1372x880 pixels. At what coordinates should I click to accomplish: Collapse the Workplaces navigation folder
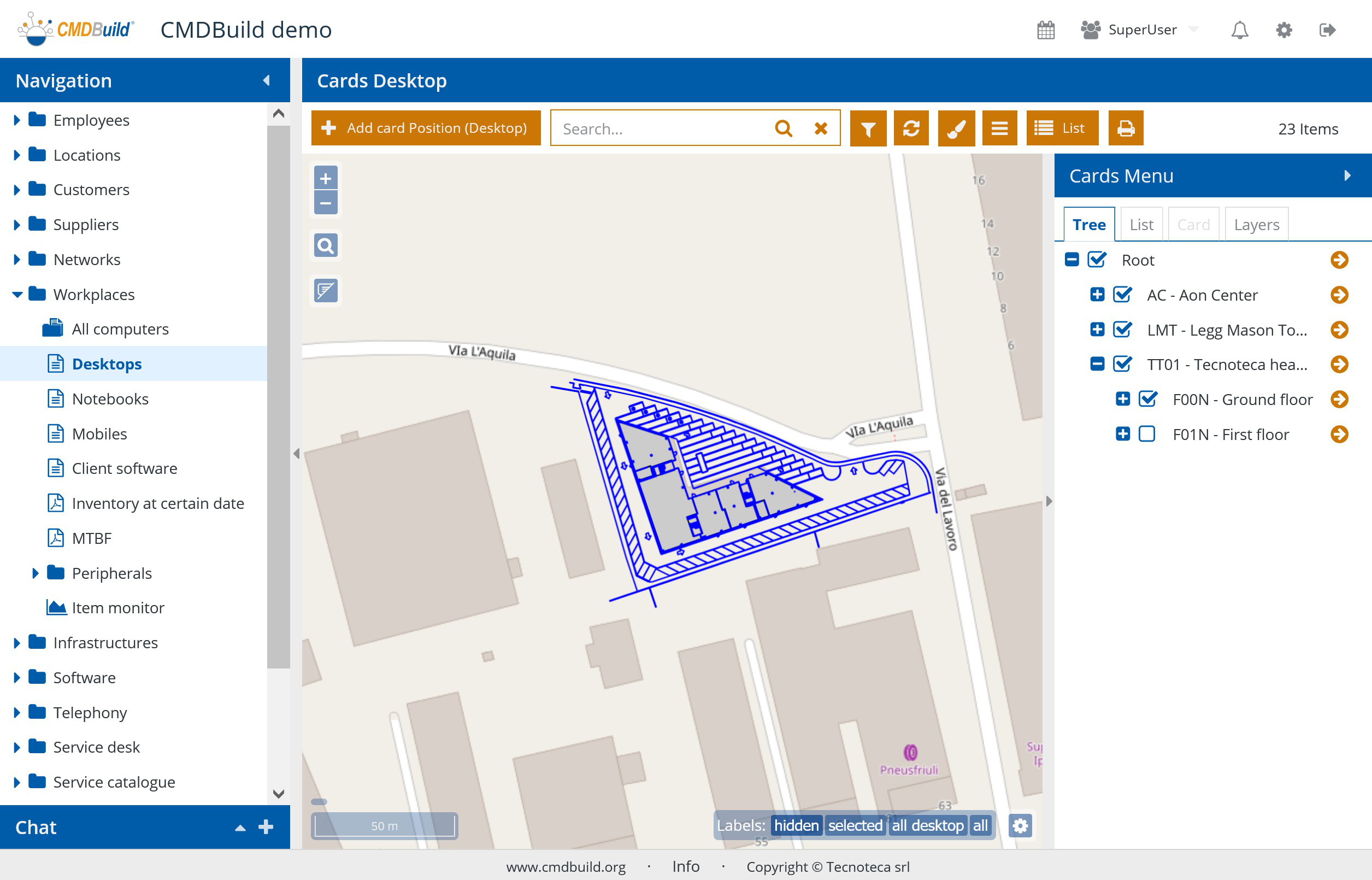coord(17,295)
